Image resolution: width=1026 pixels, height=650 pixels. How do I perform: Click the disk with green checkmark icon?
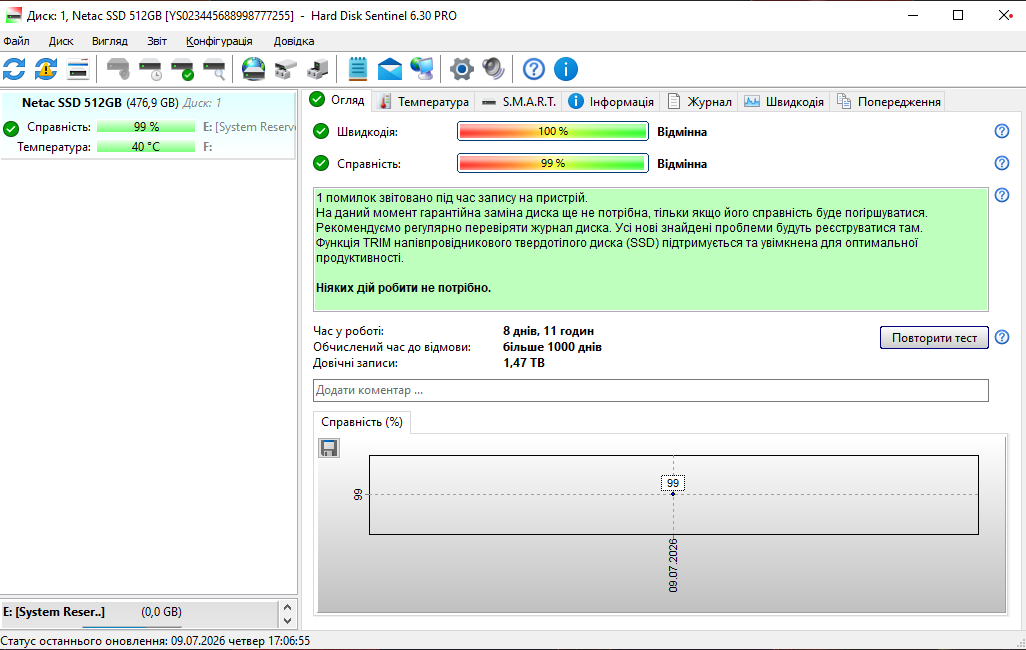(183, 69)
